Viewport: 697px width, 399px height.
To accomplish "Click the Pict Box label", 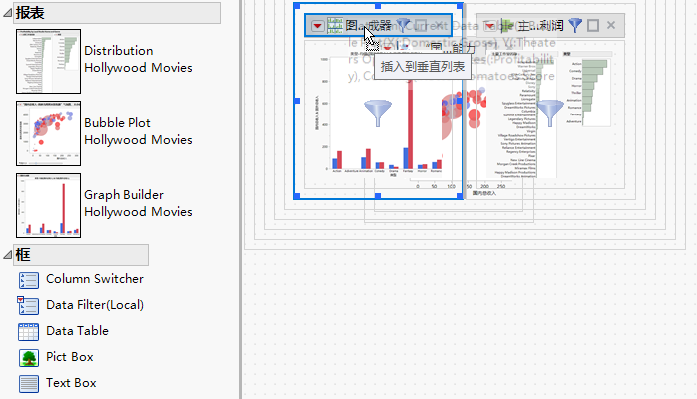I will coord(70,357).
